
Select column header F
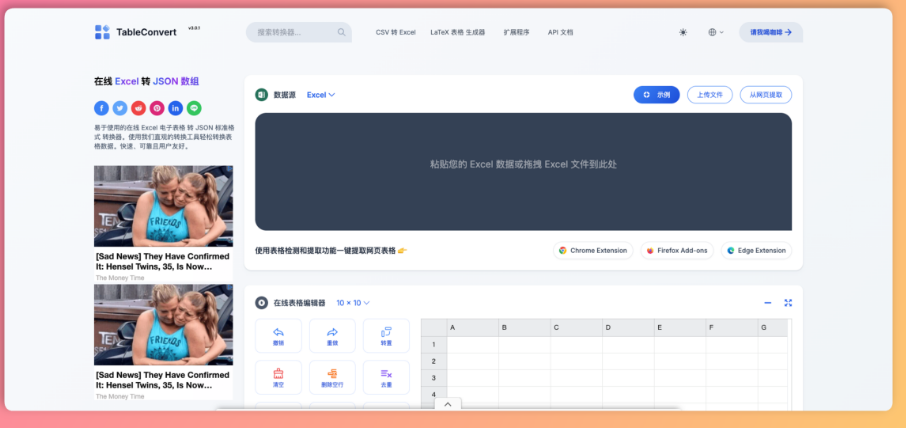(732, 327)
